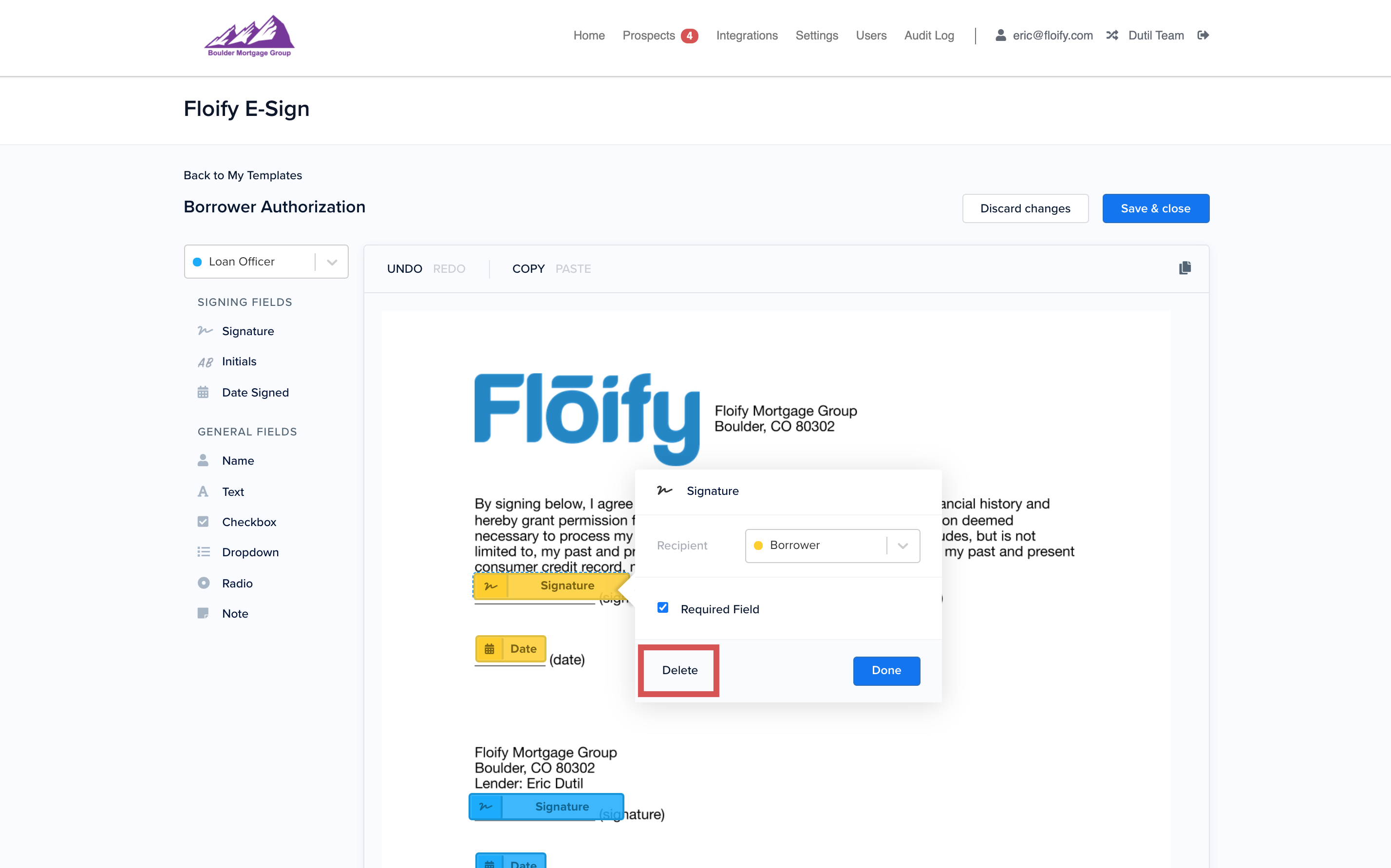Image resolution: width=1391 pixels, height=868 pixels.
Task: Return via Back to My Templates link
Action: click(x=243, y=175)
